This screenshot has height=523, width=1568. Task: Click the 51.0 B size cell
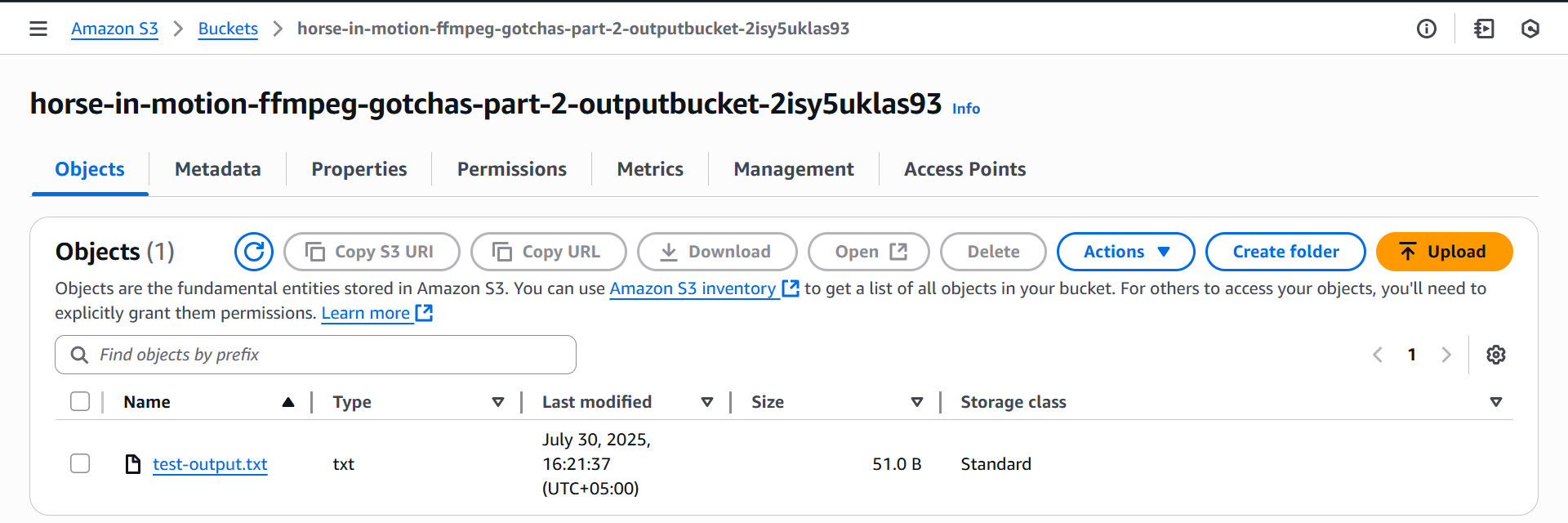tap(897, 464)
